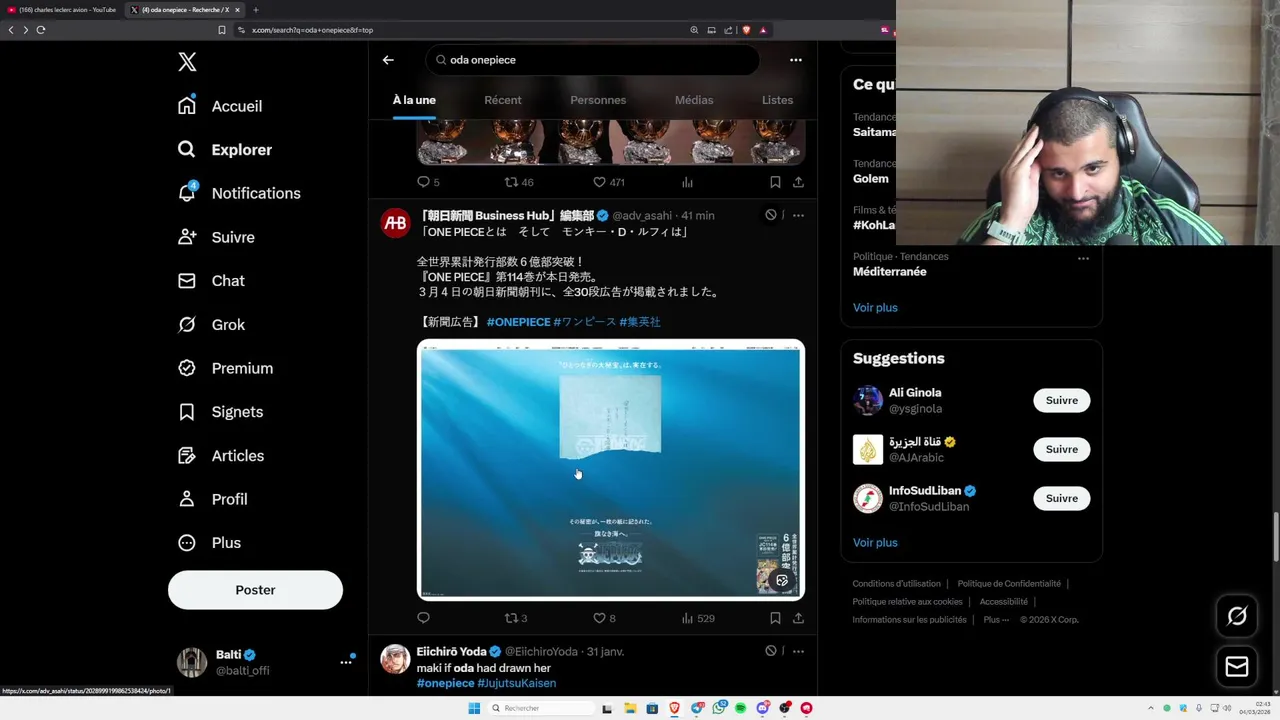
Task: Open the Eiichirō Yoda profile avatar
Action: [x=396, y=659]
